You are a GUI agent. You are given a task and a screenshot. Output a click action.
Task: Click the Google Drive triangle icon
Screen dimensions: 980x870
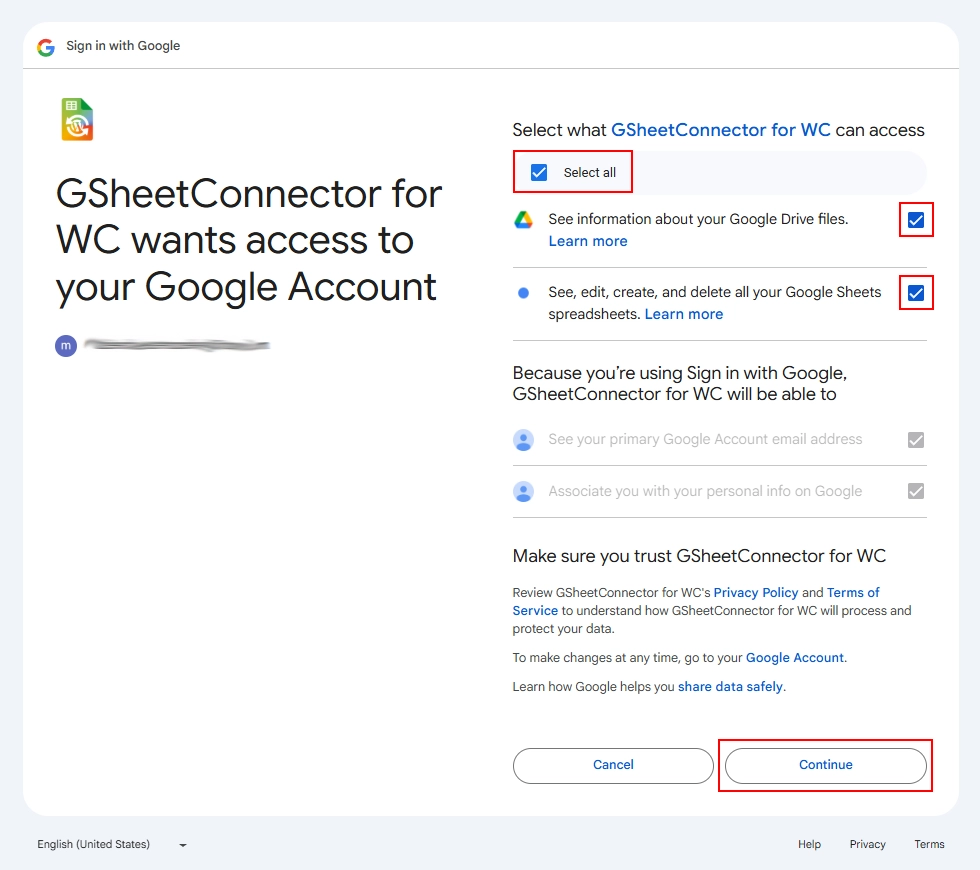522,219
